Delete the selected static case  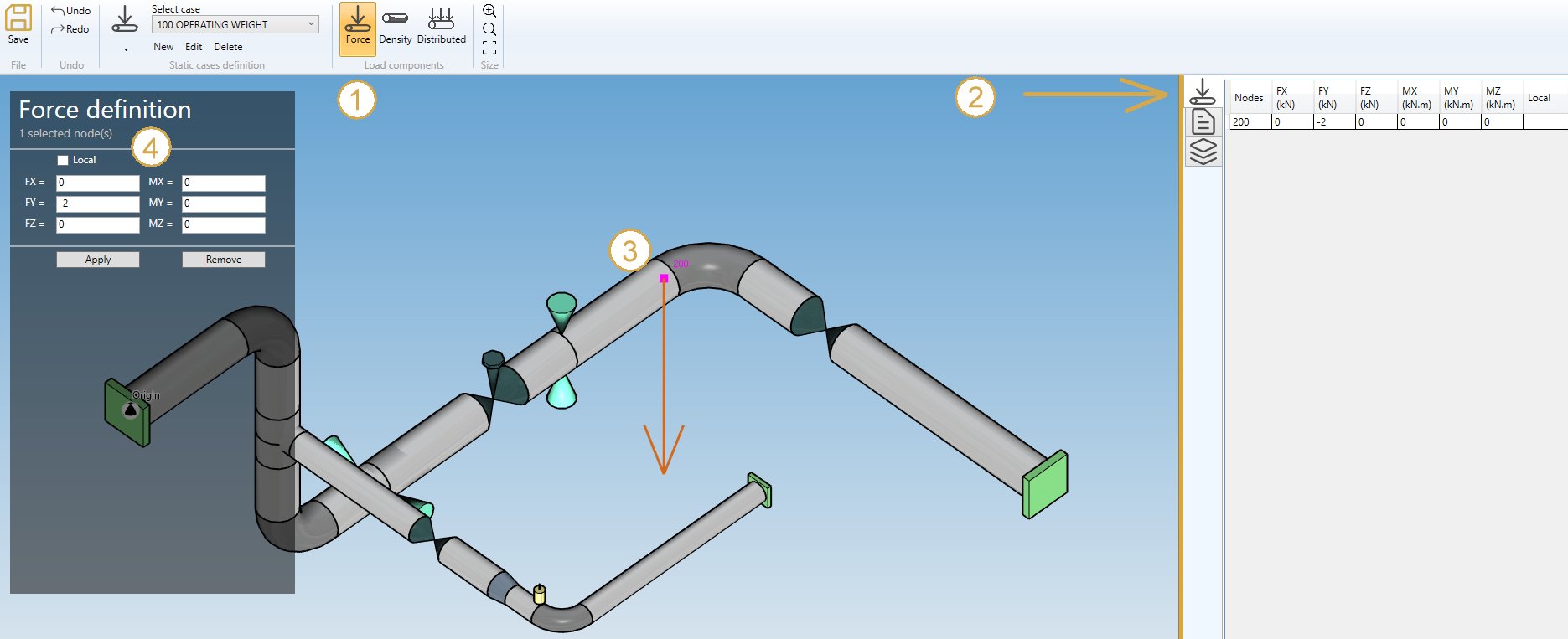[x=228, y=47]
